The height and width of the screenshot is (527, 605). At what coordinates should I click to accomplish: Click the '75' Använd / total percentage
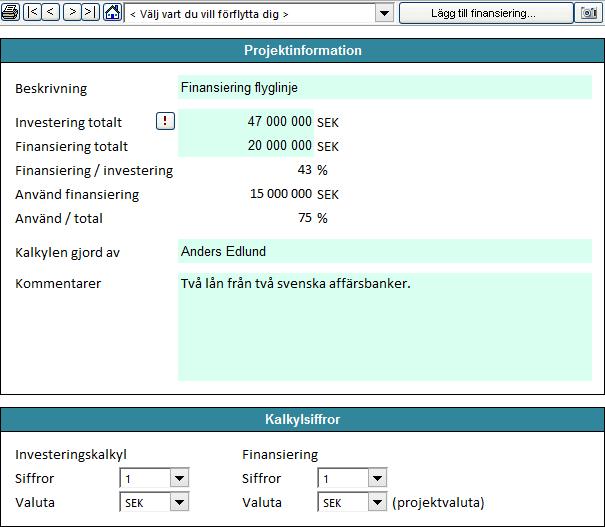pos(305,218)
